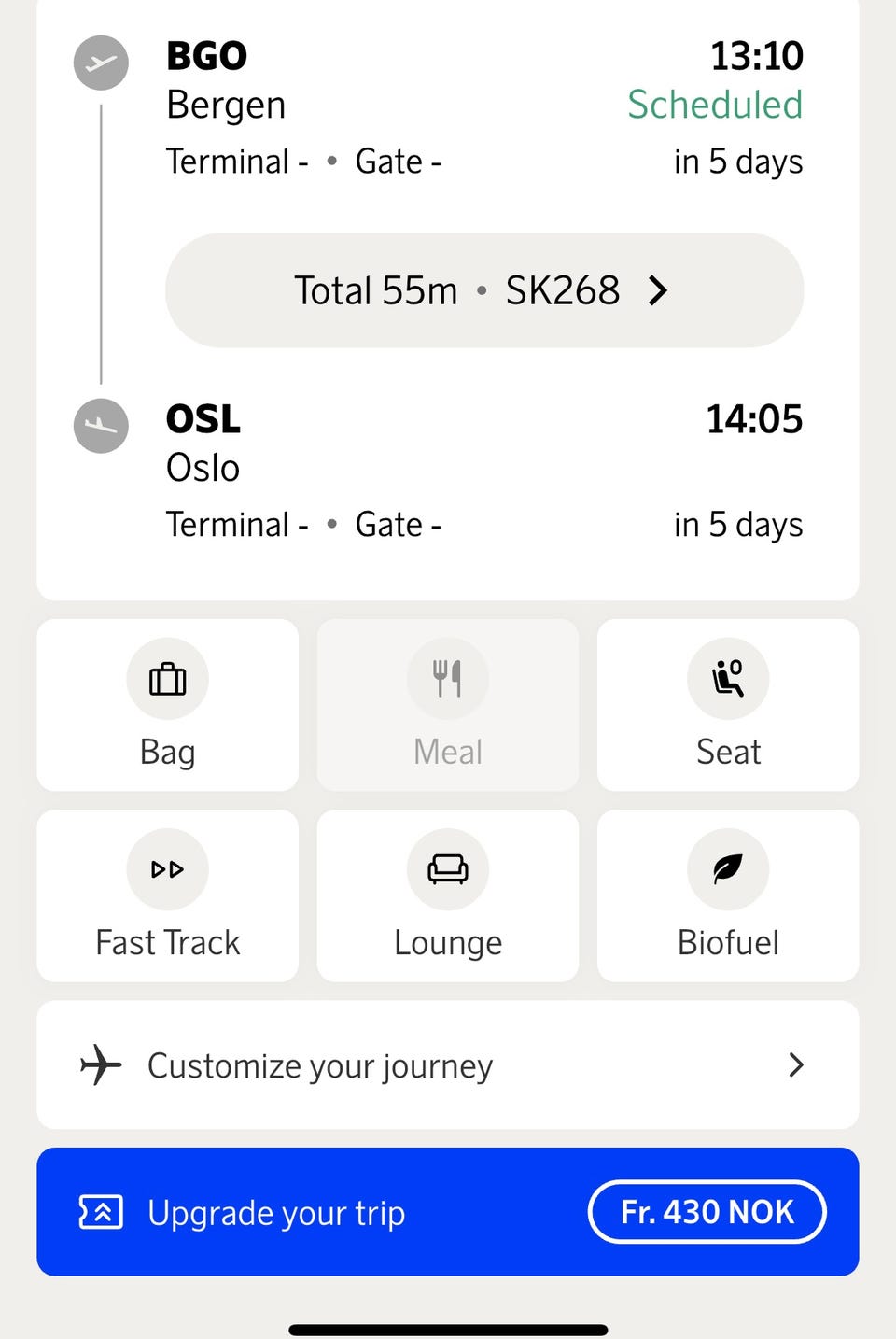The height and width of the screenshot is (1339, 896).
Task: Tap the BGO Bergen airport heading
Action: point(207,56)
